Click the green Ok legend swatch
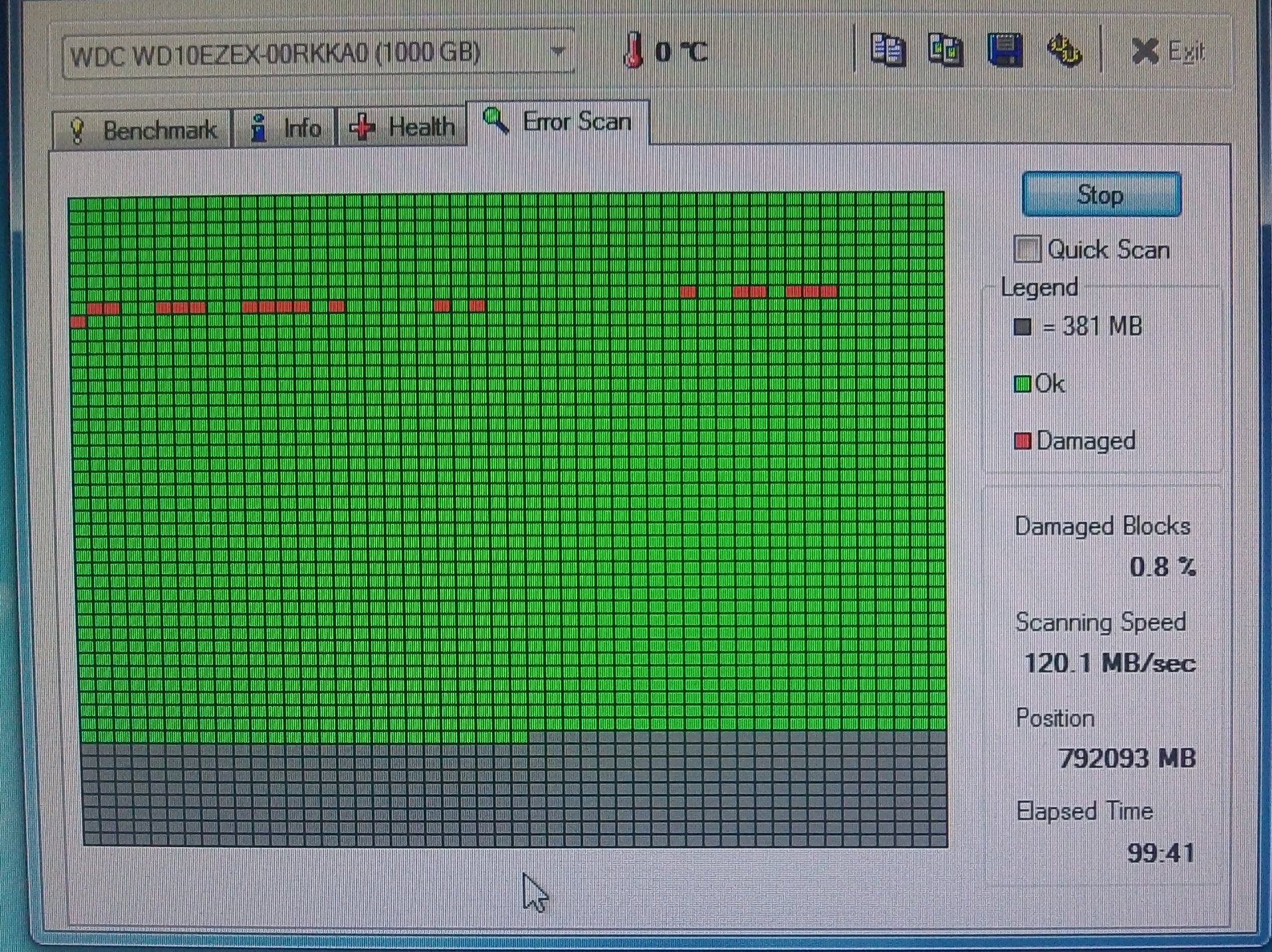 click(x=1022, y=384)
